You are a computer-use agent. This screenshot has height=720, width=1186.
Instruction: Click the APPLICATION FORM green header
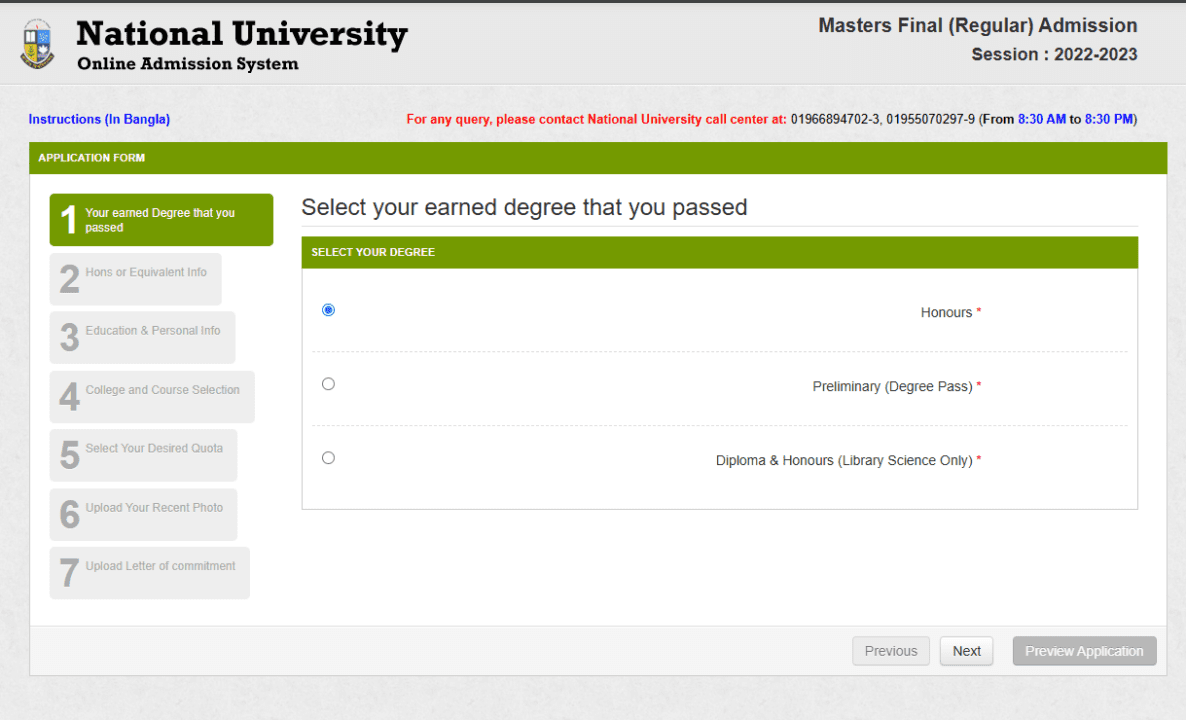pyautogui.click(x=598, y=158)
